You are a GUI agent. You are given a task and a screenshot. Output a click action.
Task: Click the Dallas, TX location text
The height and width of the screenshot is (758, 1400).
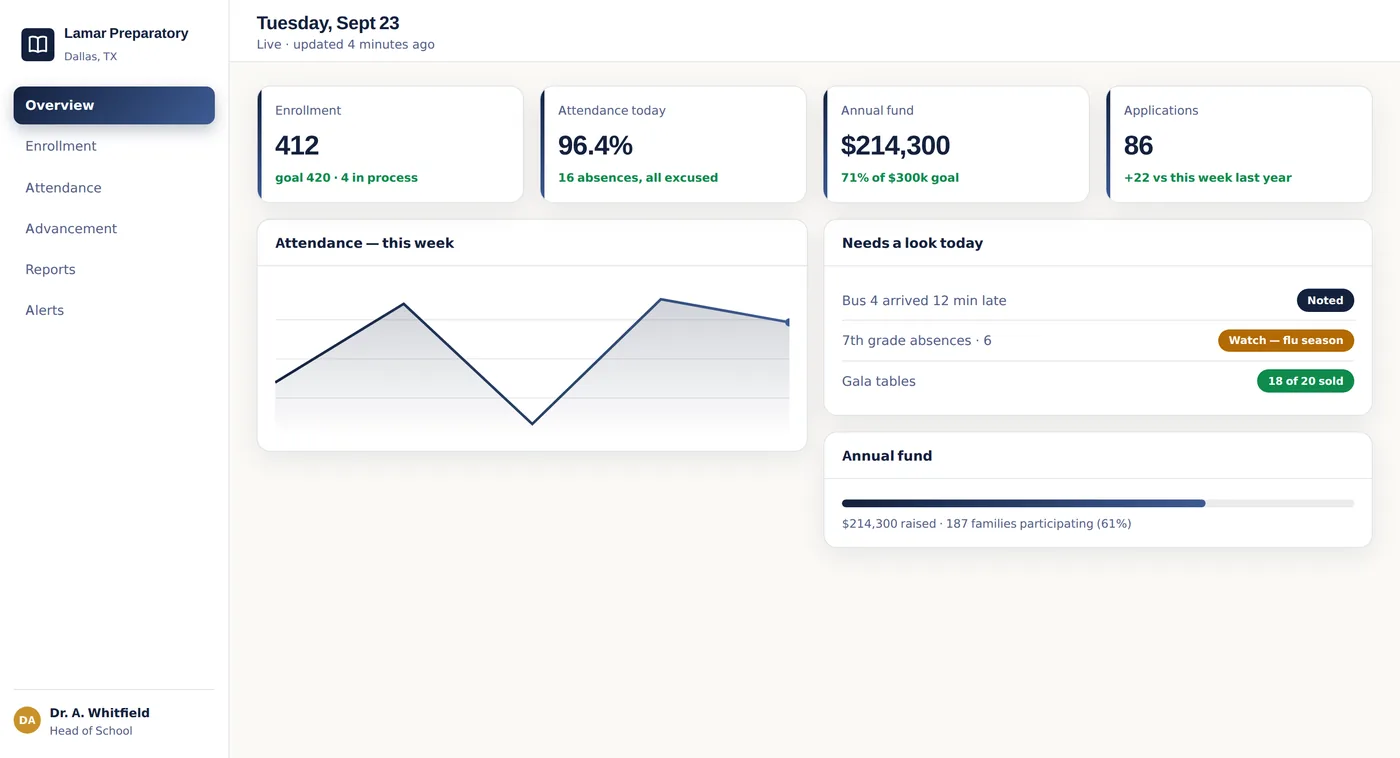91,57
